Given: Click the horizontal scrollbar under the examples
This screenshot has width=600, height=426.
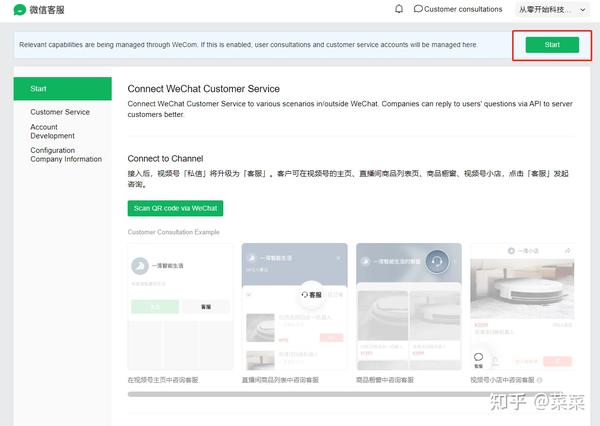Looking at the screenshot, I should coord(344,394).
